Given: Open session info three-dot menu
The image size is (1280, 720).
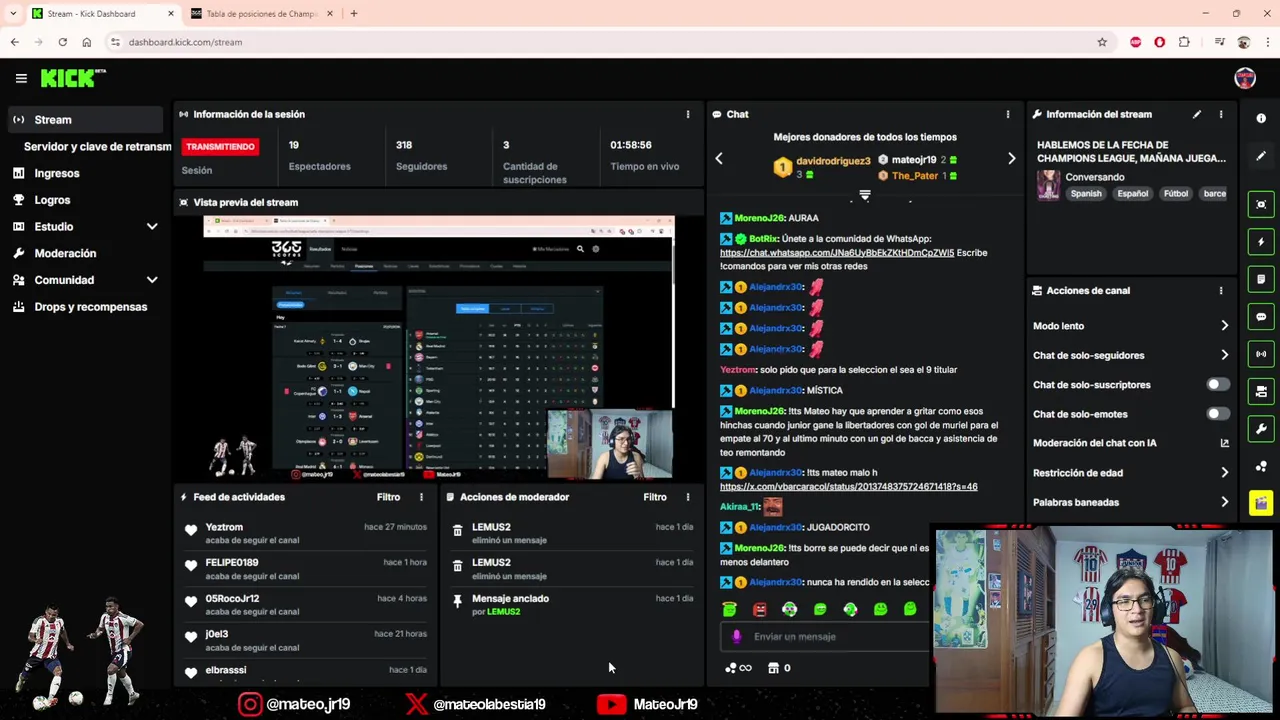Looking at the screenshot, I should coord(687,114).
